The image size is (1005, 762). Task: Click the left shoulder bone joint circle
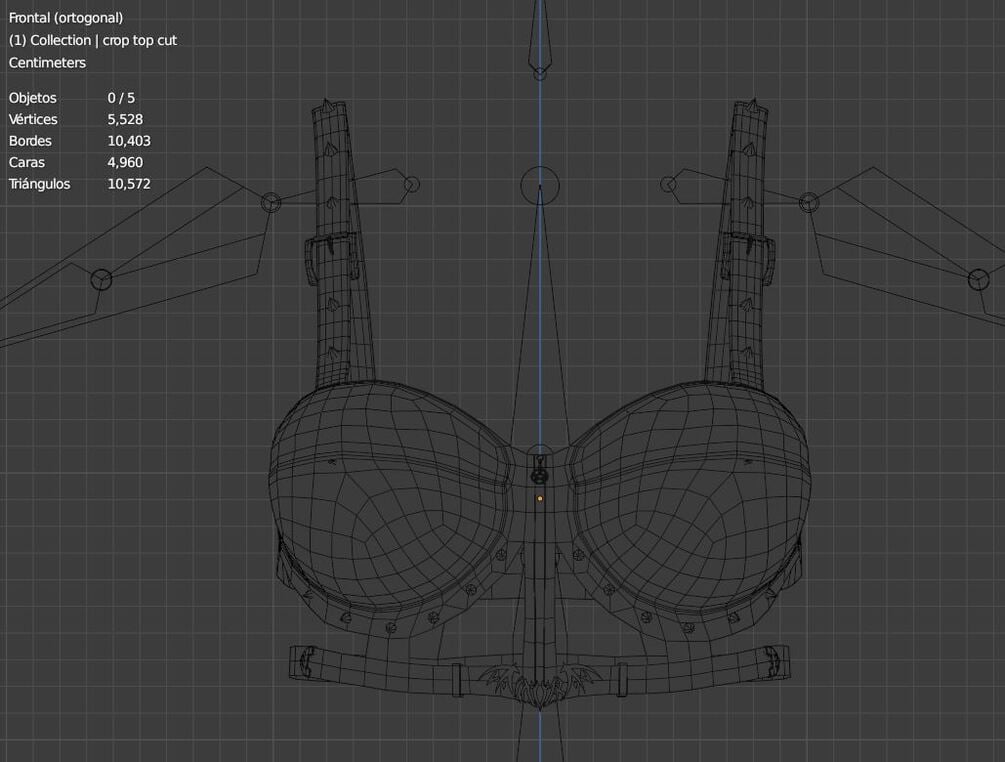coord(271,203)
